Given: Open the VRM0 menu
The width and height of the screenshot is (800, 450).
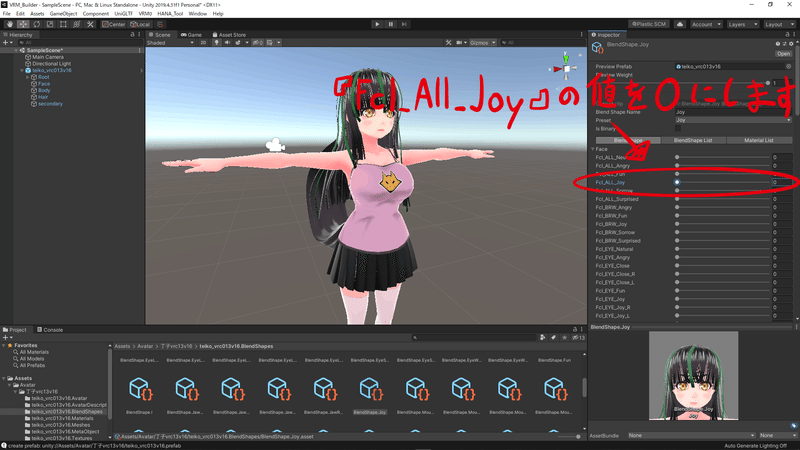Looking at the screenshot, I should coord(145,14).
